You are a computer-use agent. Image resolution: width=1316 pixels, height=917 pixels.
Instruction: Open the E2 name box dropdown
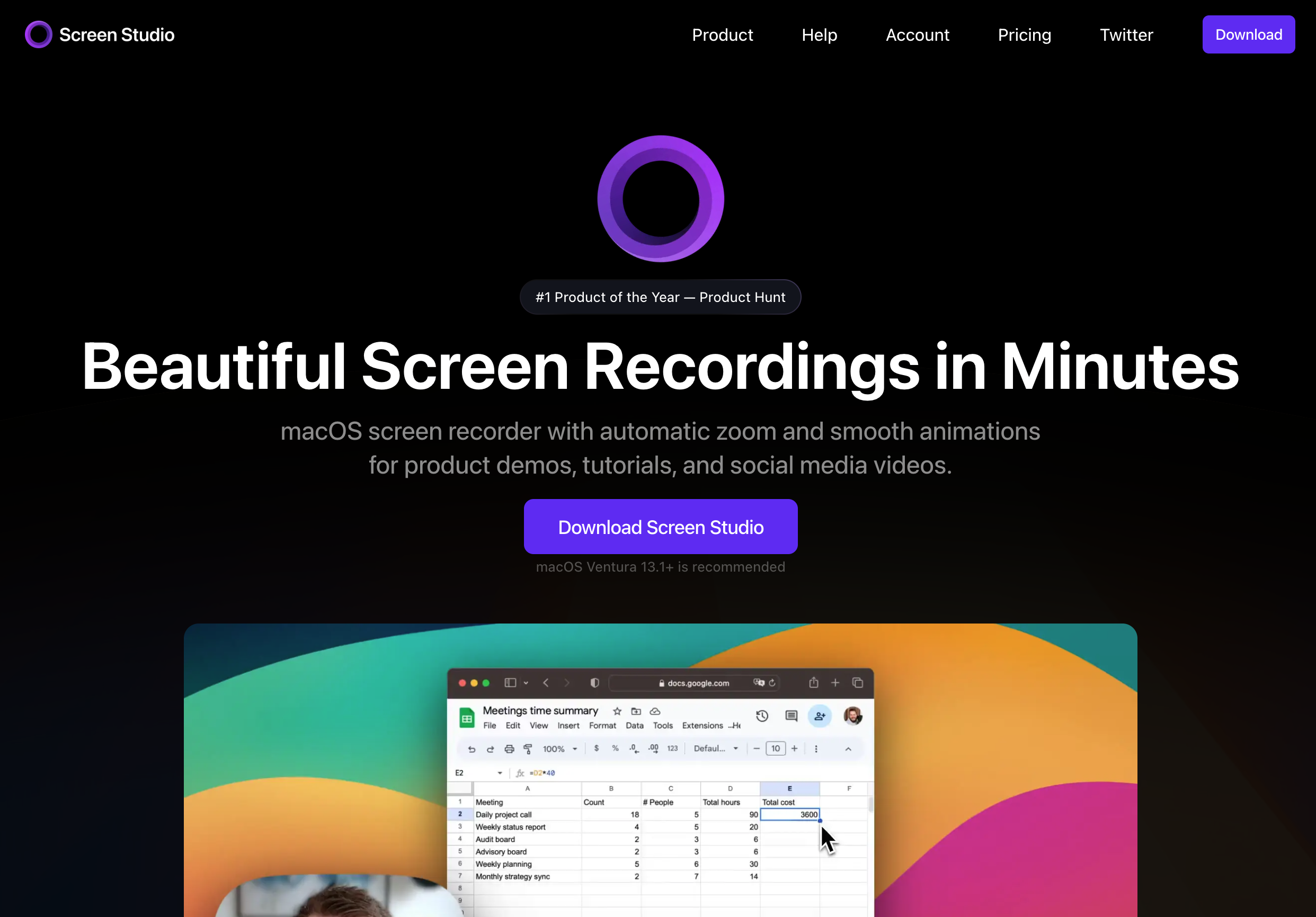[x=500, y=773]
